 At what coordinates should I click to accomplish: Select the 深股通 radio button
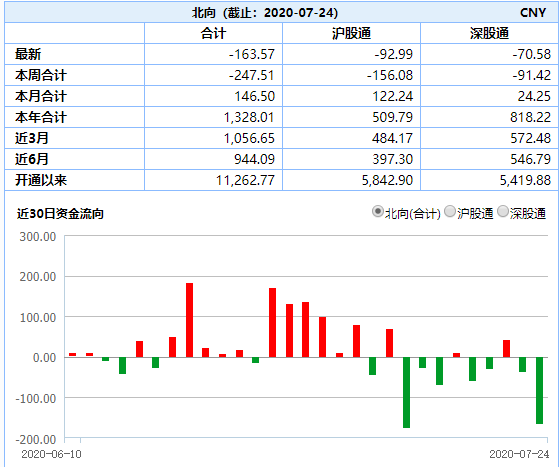click(502, 211)
